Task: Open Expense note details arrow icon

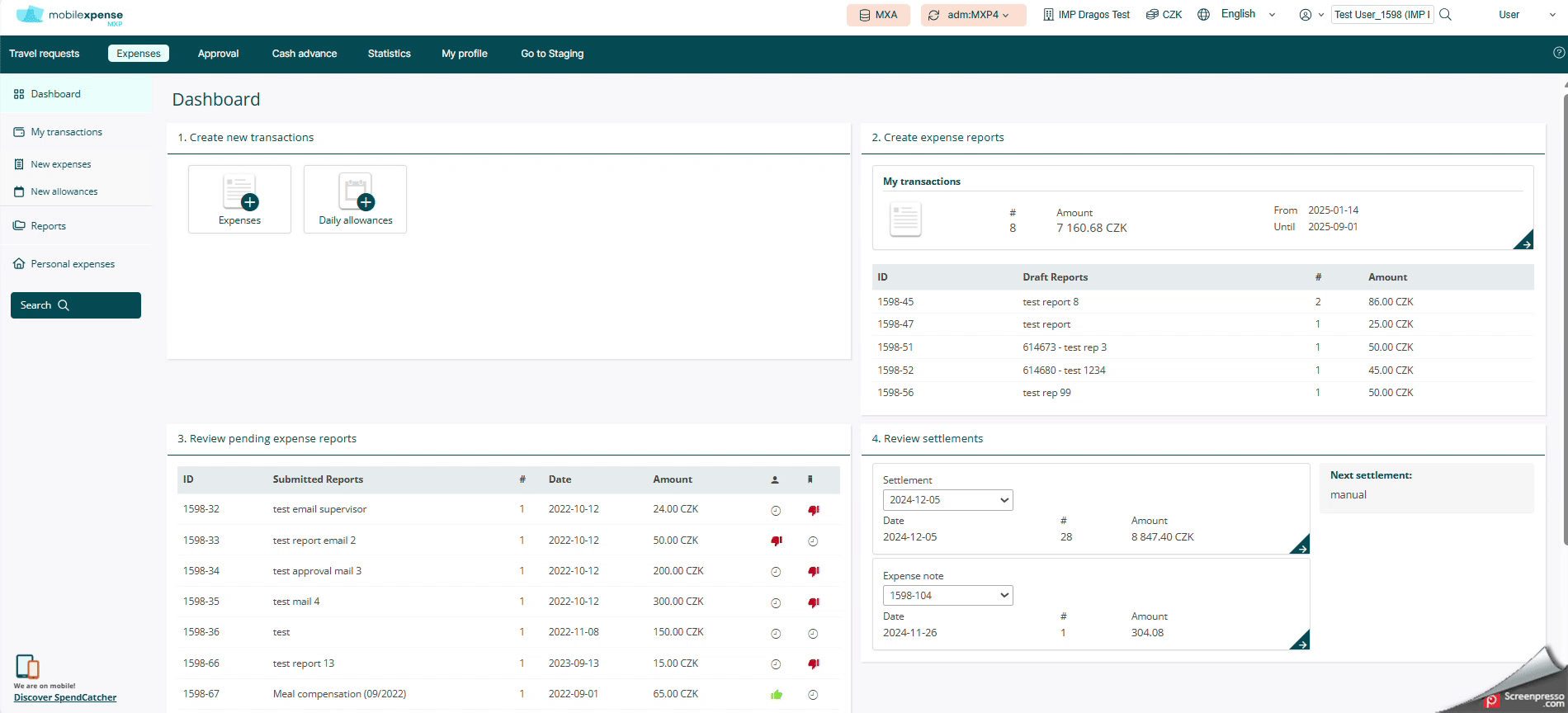Action: [x=1300, y=641]
